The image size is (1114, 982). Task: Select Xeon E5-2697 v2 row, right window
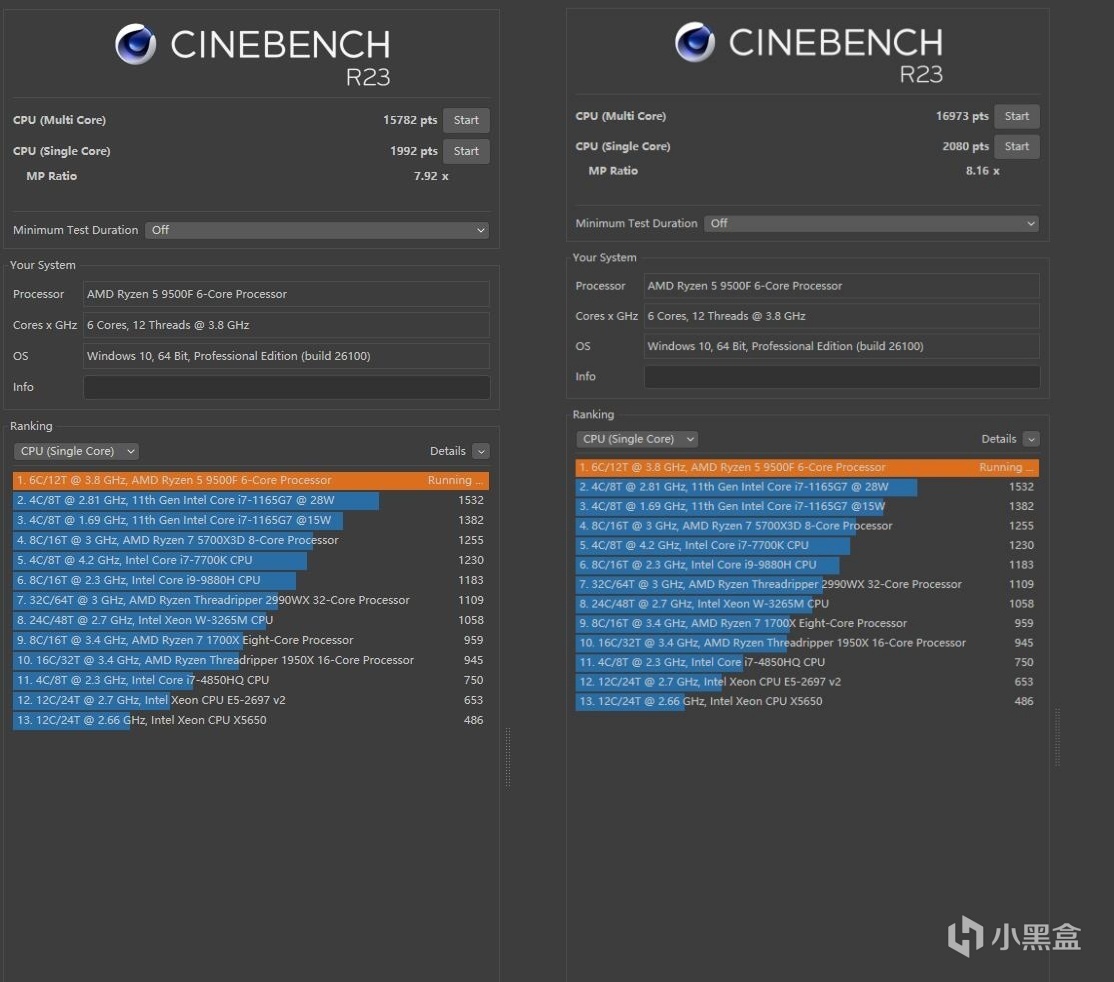coord(807,681)
